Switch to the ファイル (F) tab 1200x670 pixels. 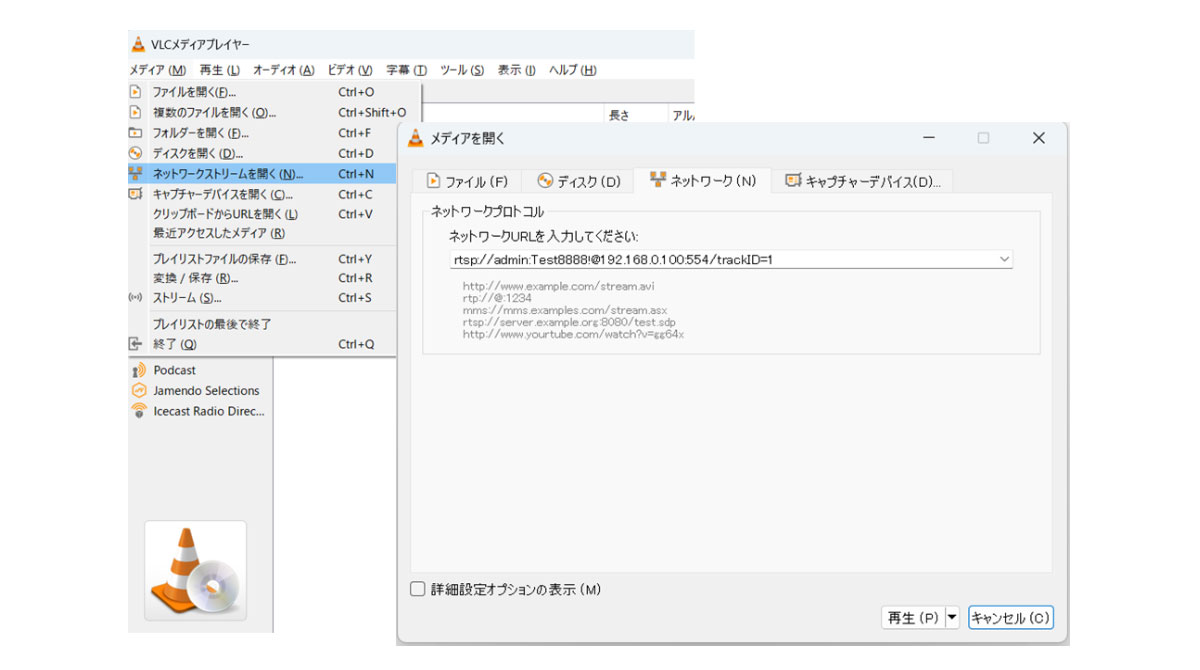tap(467, 181)
